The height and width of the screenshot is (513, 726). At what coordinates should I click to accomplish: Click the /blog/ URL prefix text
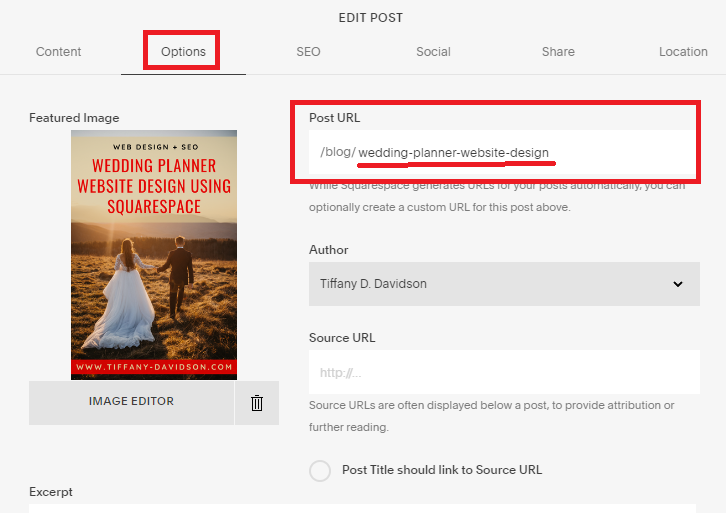pyautogui.click(x=338, y=152)
